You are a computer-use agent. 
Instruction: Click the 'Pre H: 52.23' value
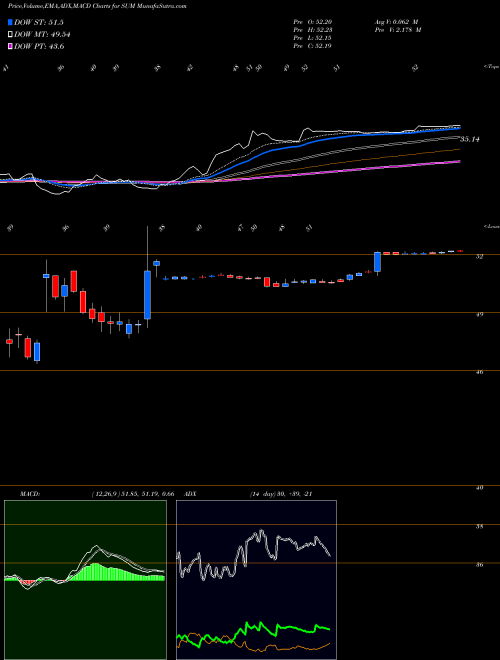(313, 30)
